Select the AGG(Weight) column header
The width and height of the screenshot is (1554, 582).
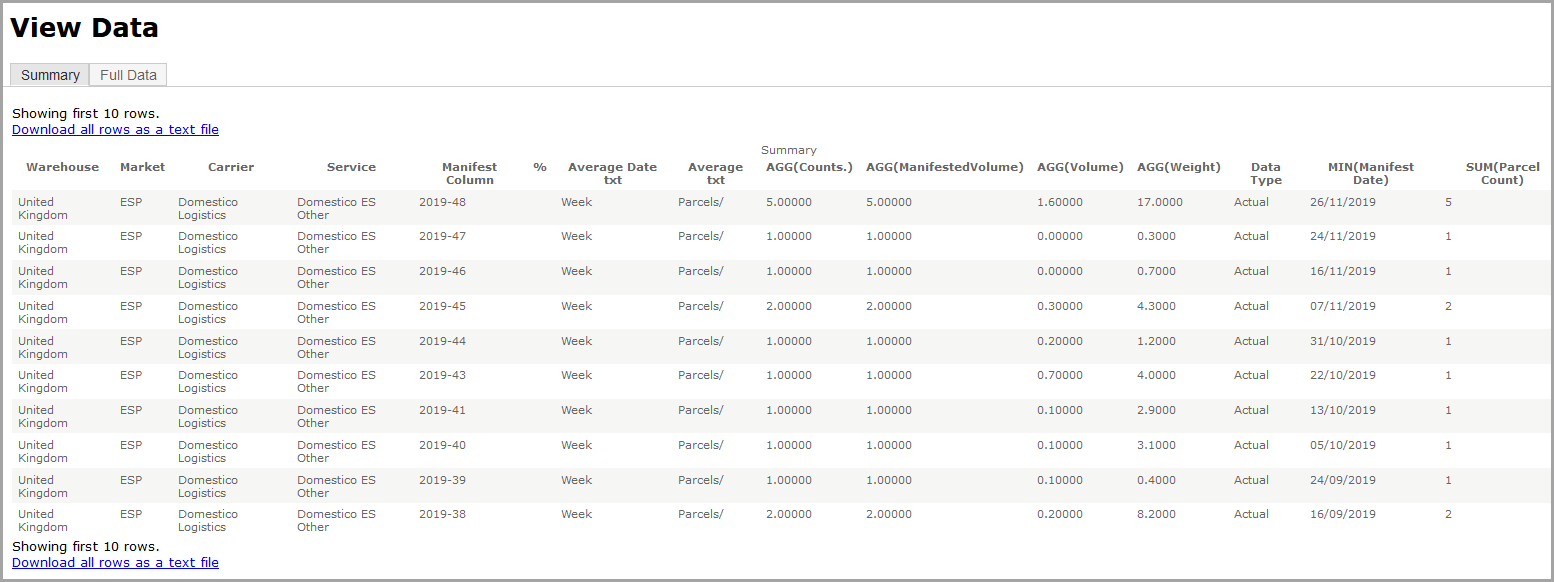(1179, 167)
